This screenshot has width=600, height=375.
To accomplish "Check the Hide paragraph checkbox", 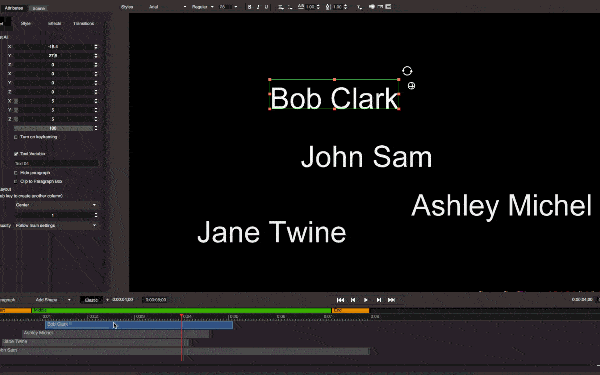I will coord(16,173).
